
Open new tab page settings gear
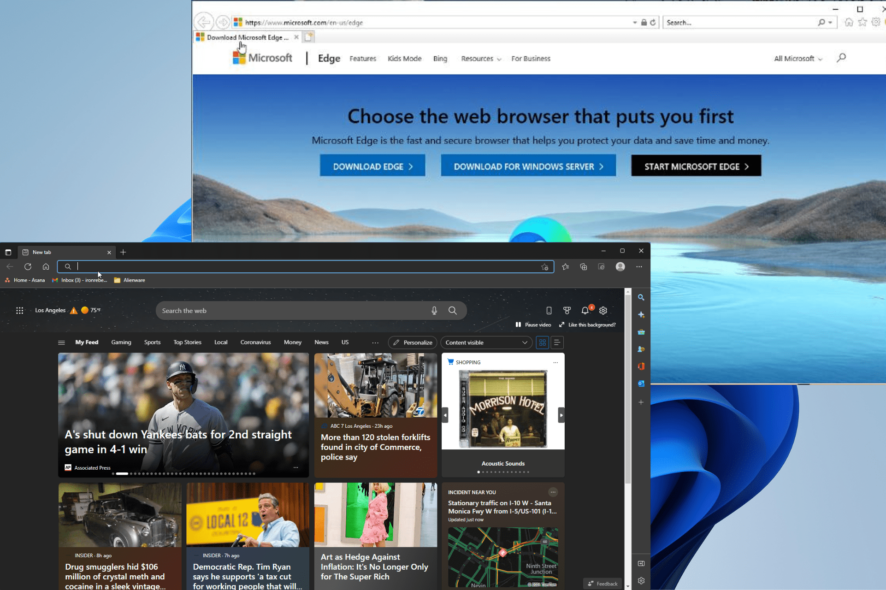coord(603,310)
